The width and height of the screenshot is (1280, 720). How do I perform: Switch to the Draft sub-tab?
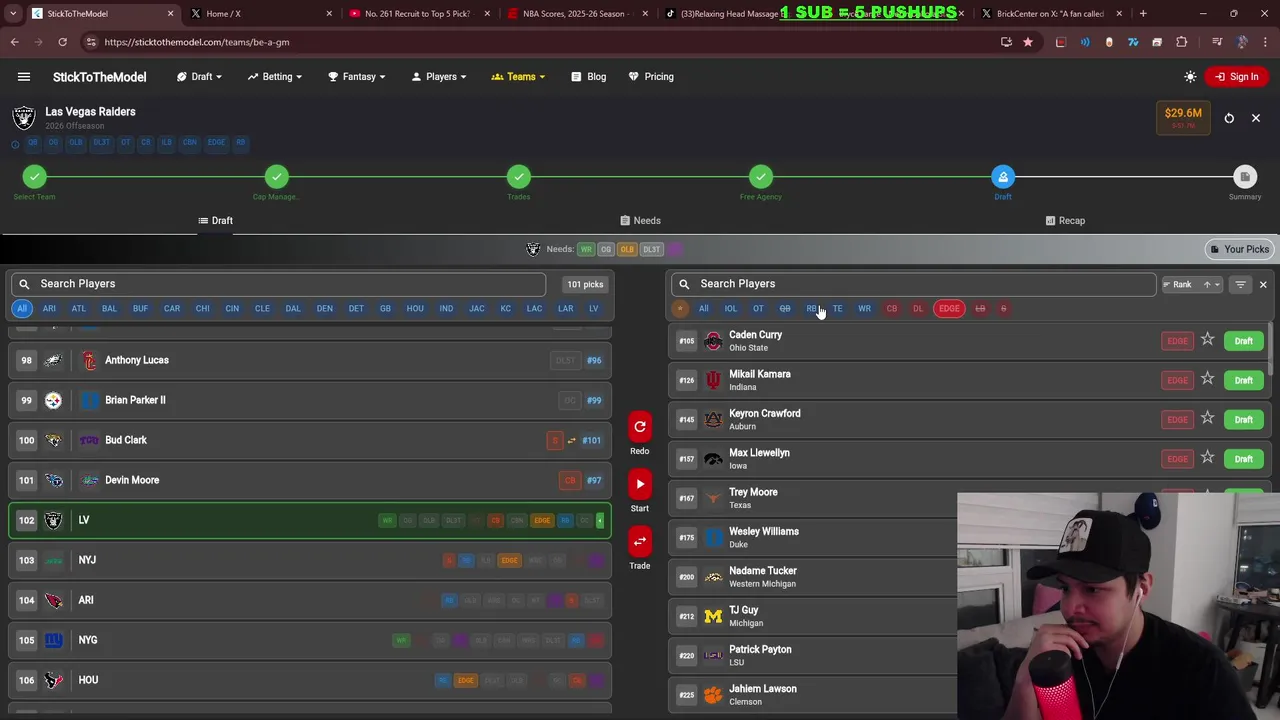[215, 221]
